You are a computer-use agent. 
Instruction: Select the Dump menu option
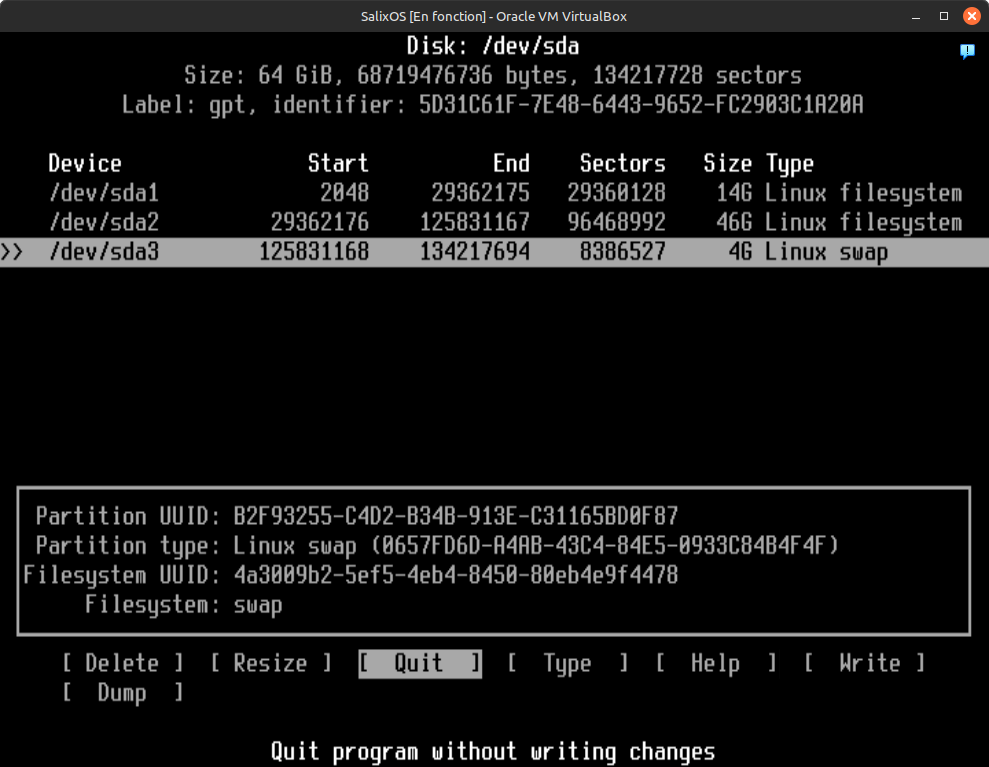coord(122,693)
